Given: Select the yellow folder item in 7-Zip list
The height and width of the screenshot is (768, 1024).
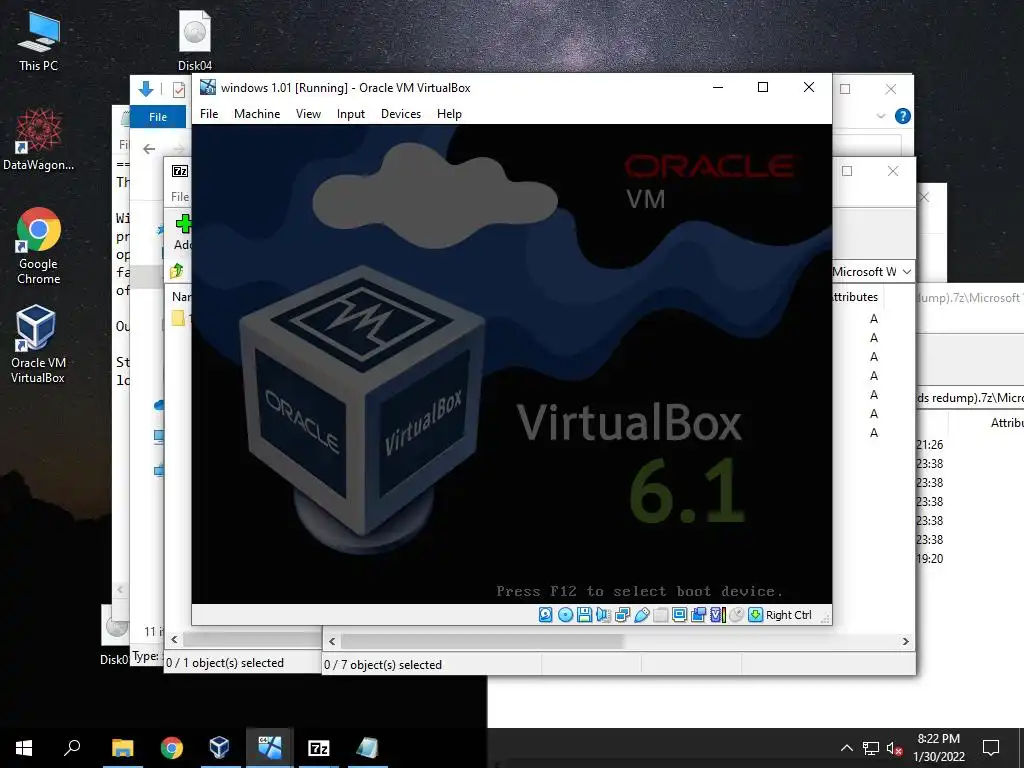Looking at the screenshot, I should click(178, 318).
